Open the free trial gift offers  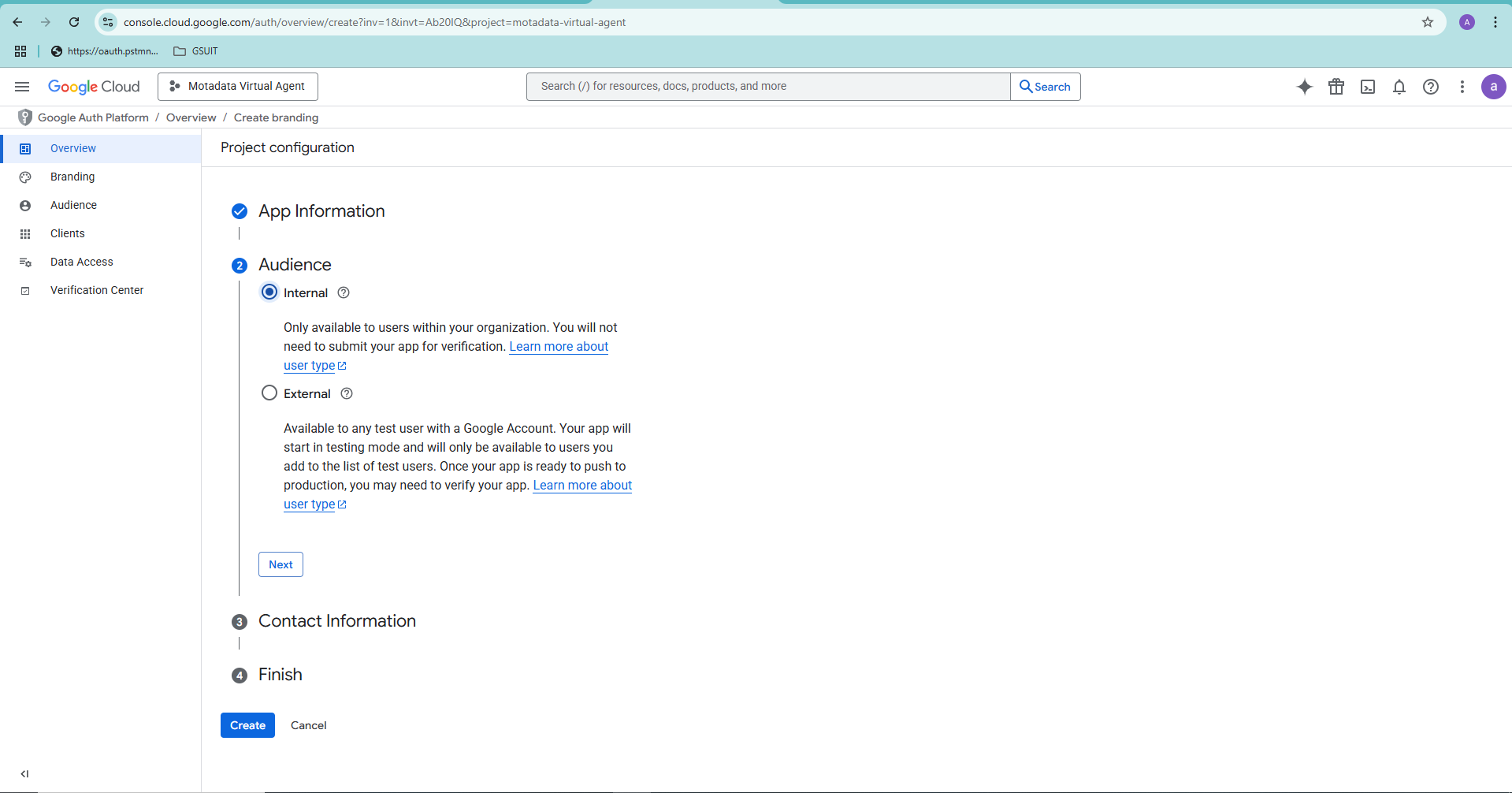tap(1336, 87)
